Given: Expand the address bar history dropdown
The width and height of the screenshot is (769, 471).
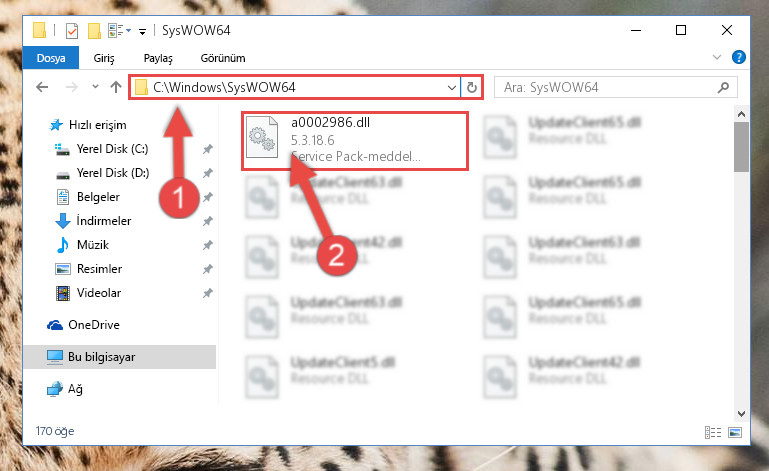Looking at the screenshot, I should point(452,88).
